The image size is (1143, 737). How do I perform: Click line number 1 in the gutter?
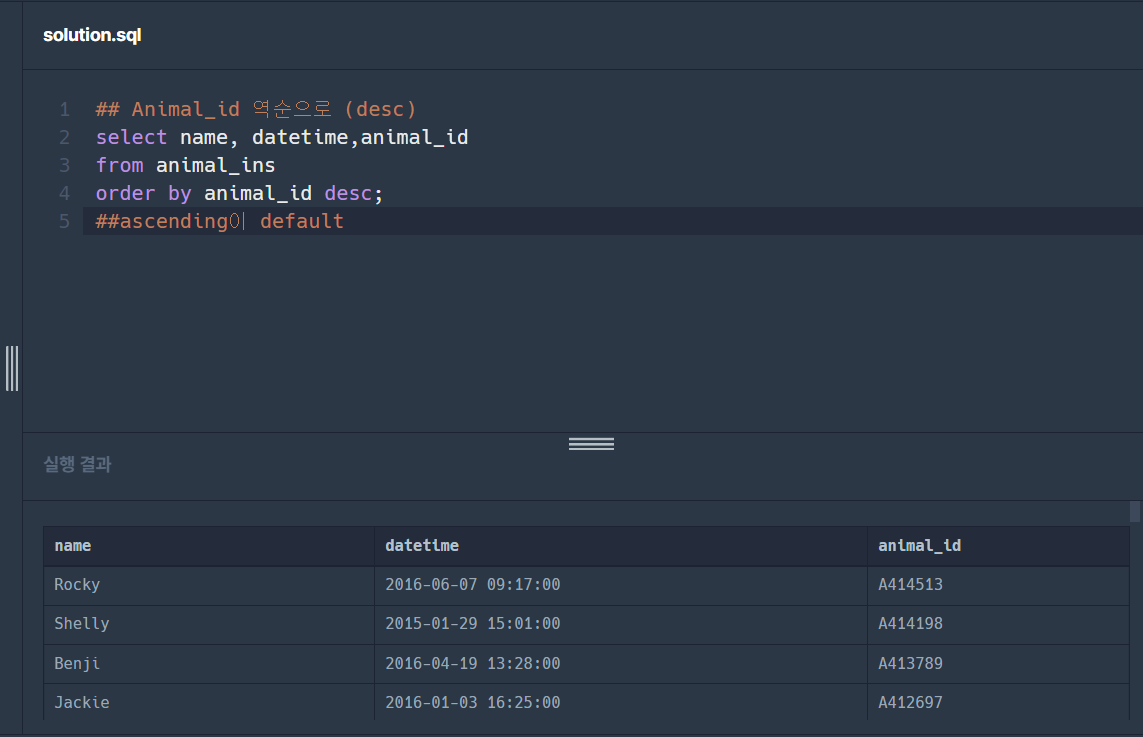tap(65, 109)
